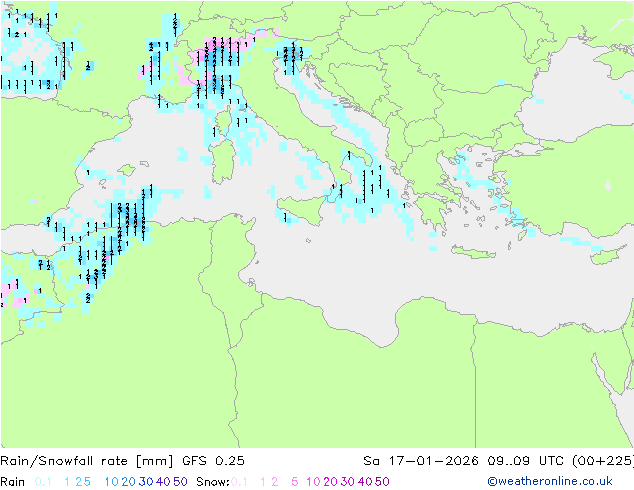634x490 pixels.
Task: Click the 'GFS 0.25' model label
Action: 213,461
